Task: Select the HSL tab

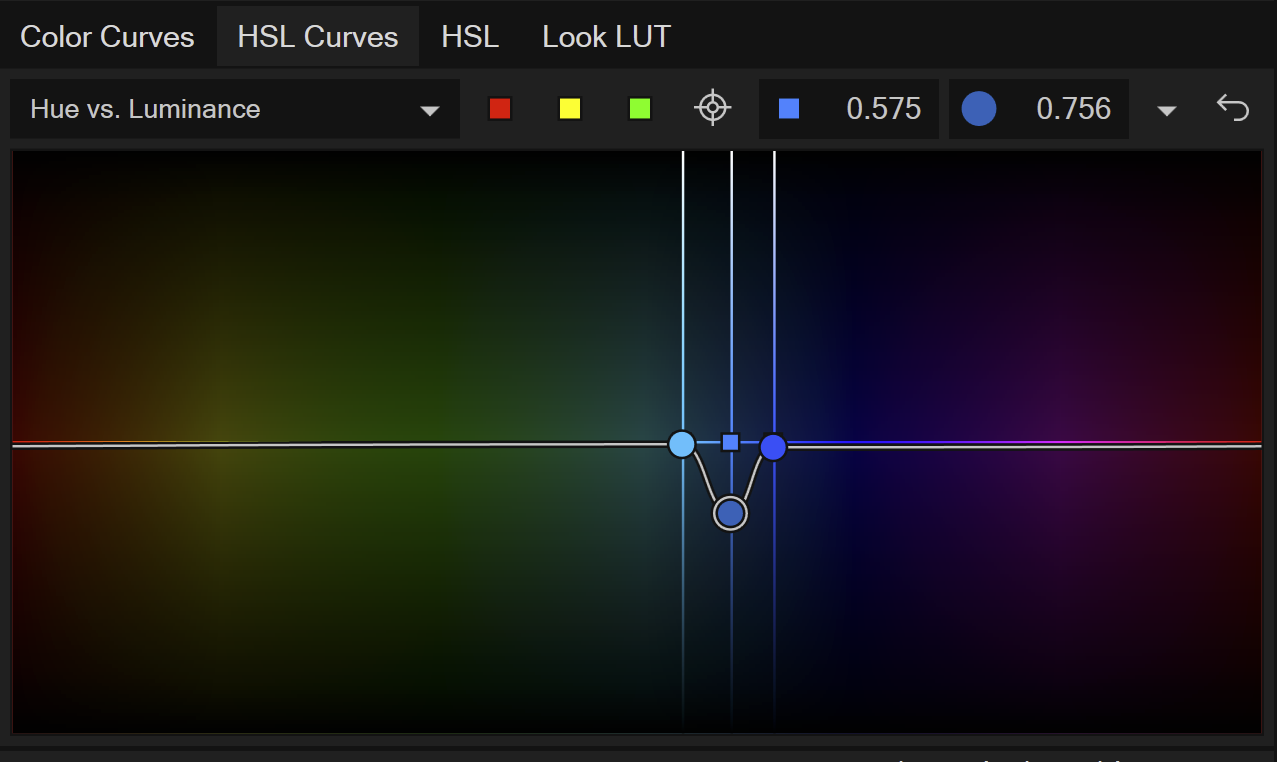Action: pyautogui.click(x=470, y=36)
